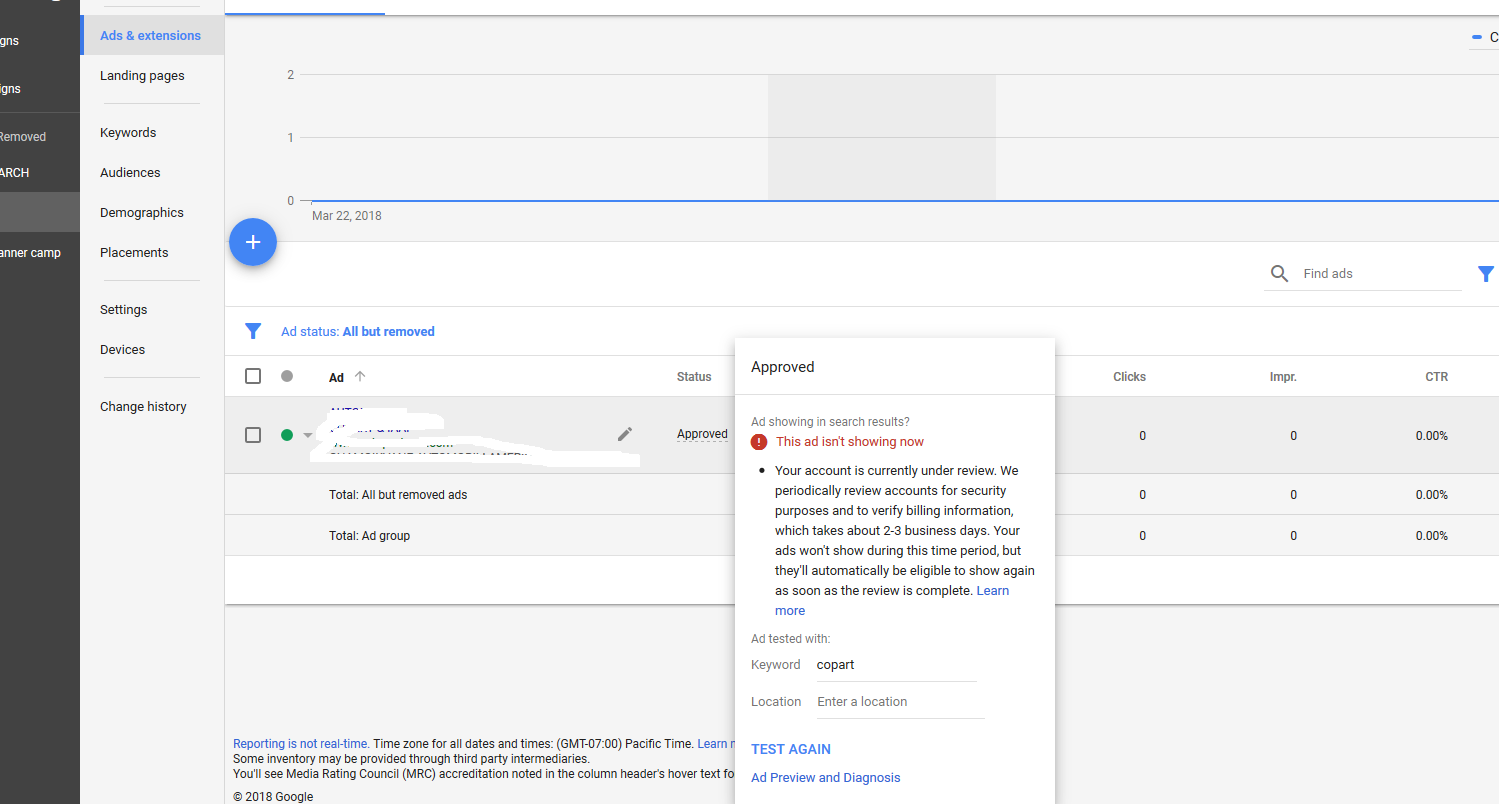Click the 'Enter a location' field
The image size is (1499, 804).
click(x=898, y=702)
